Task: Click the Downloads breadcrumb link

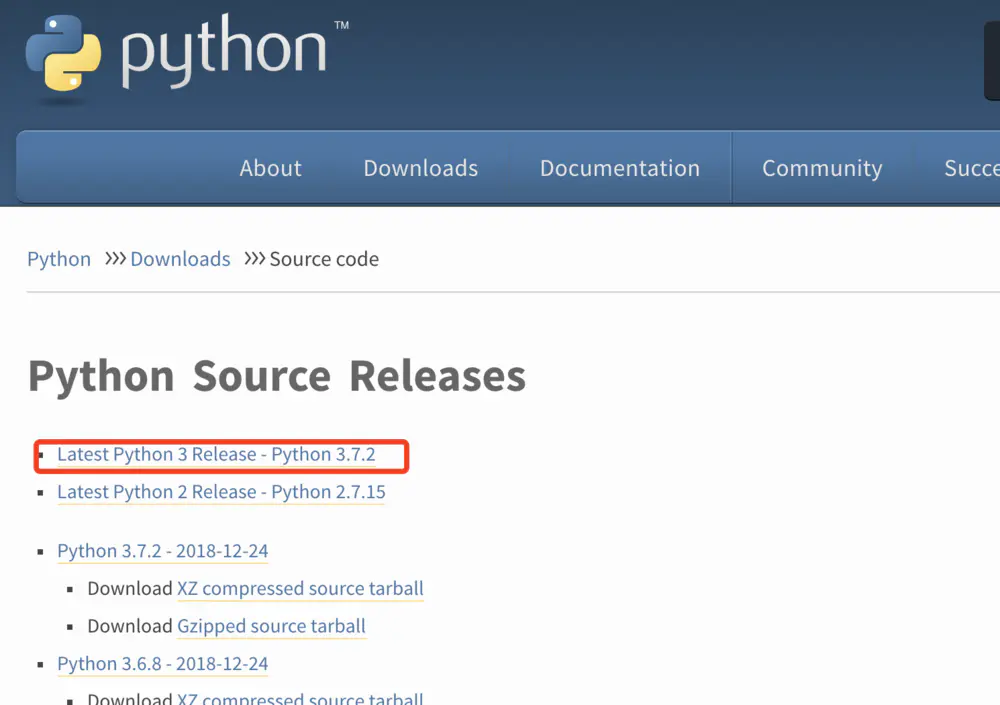Action: [x=180, y=259]
